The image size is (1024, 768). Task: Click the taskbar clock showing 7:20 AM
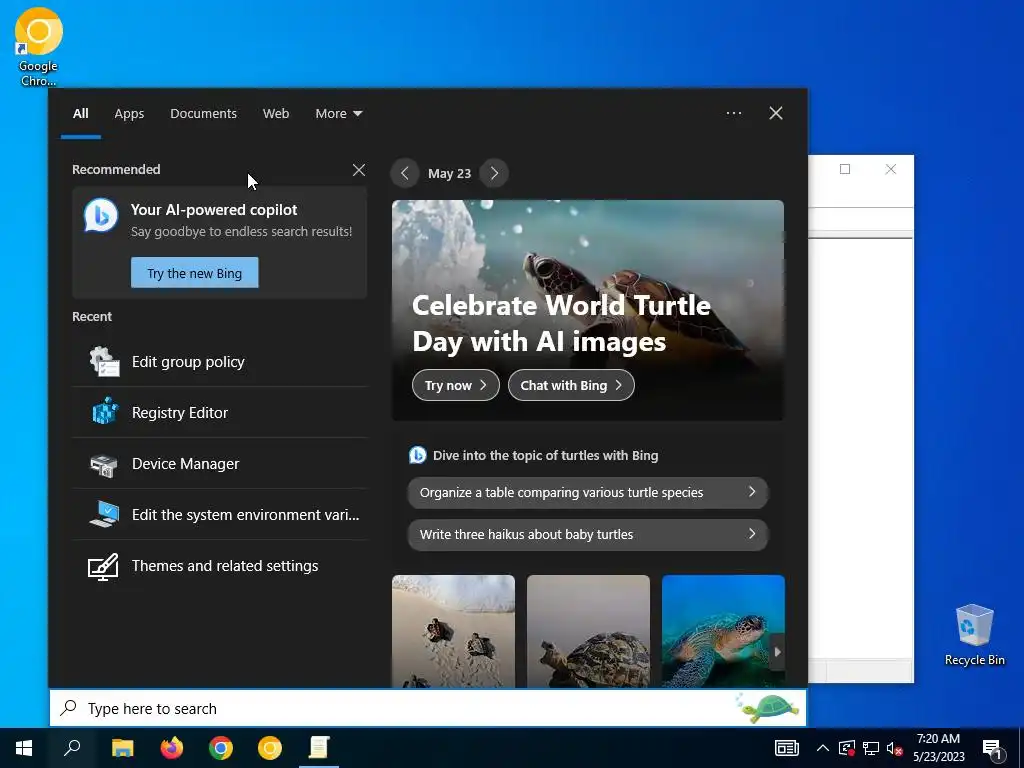point(938,748)
